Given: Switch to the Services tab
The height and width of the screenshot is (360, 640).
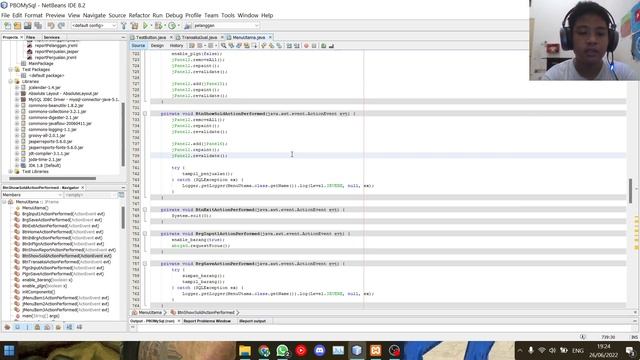Looking at the screenshot, I should tap(51, 37).
